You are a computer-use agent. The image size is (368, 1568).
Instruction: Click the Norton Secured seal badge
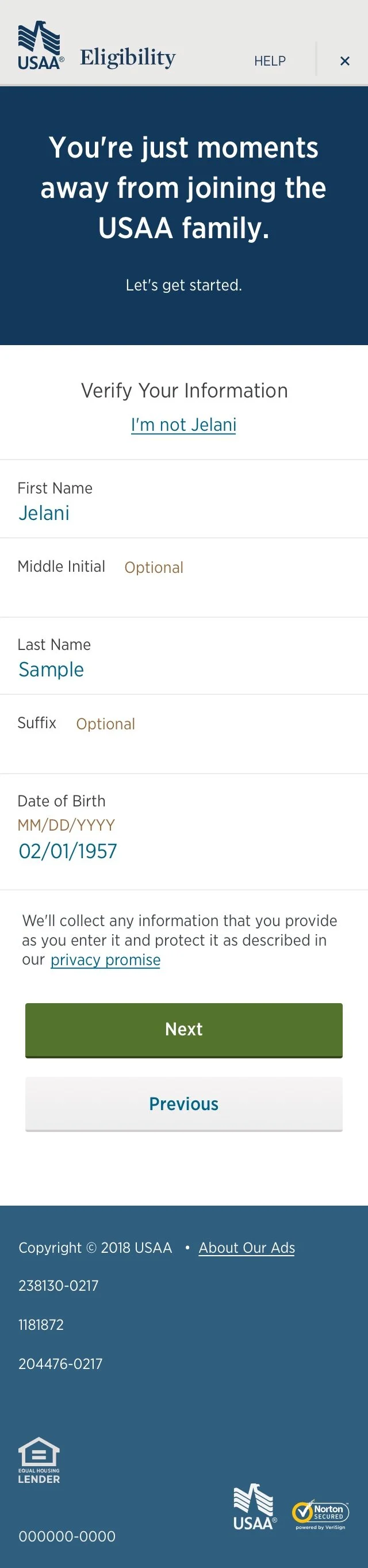pos(320,1515)
